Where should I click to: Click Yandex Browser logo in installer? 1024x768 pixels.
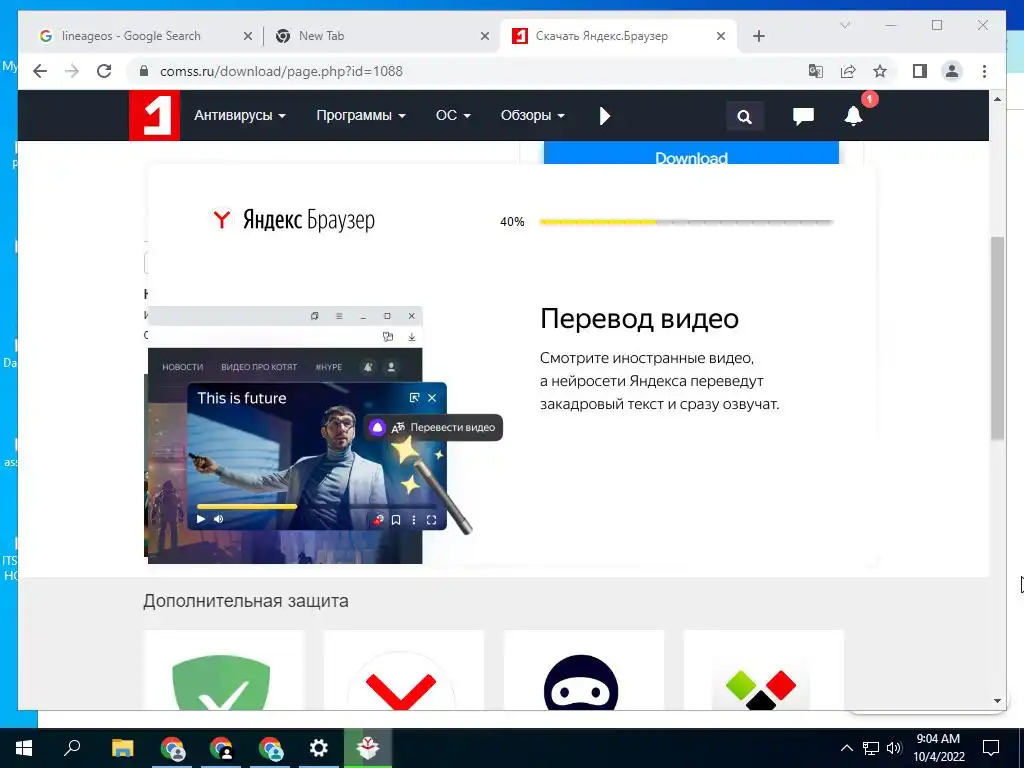pyautogui.click(x=295, y=219)
